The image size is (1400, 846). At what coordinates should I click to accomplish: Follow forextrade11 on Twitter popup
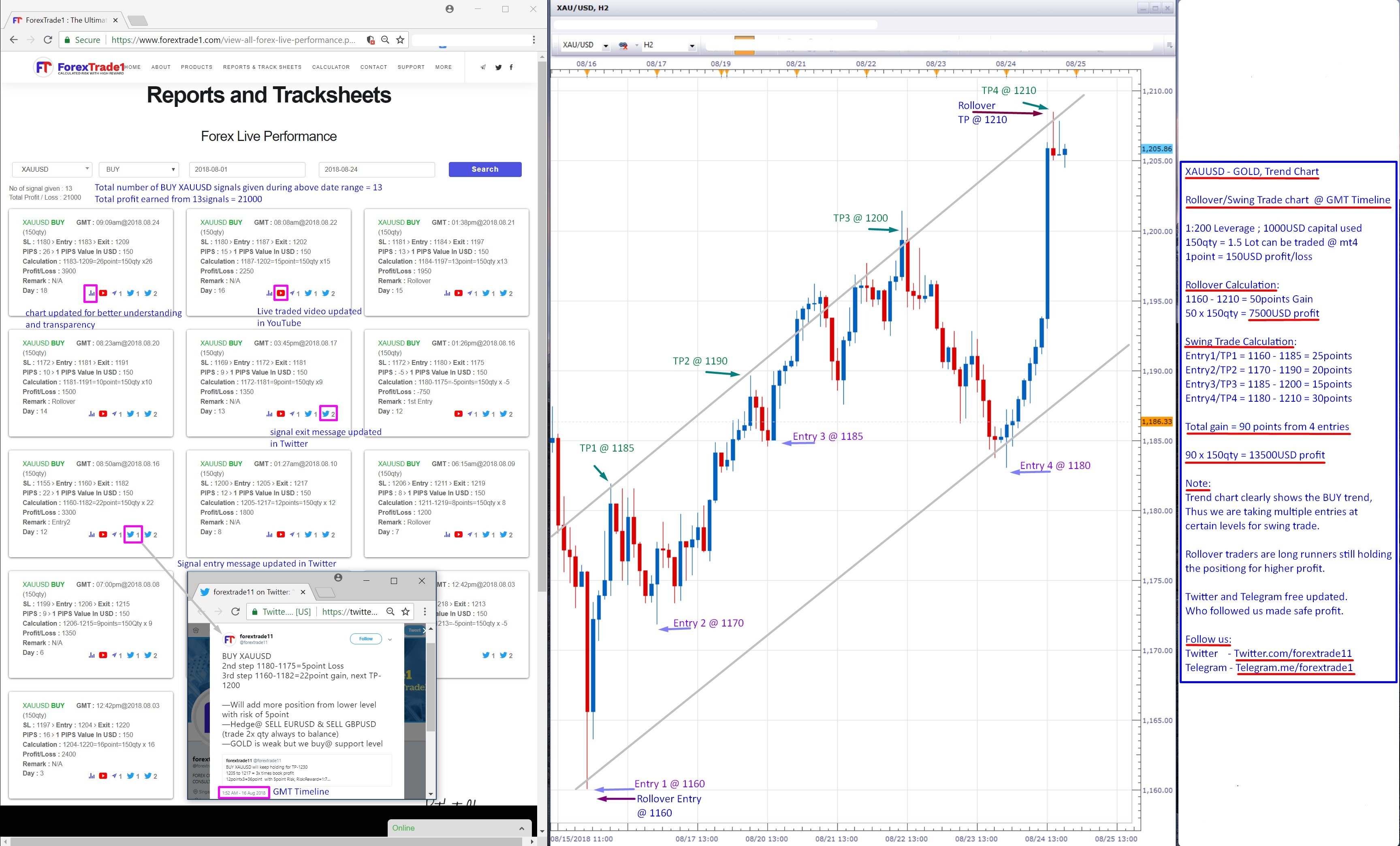tap(366, 639)
